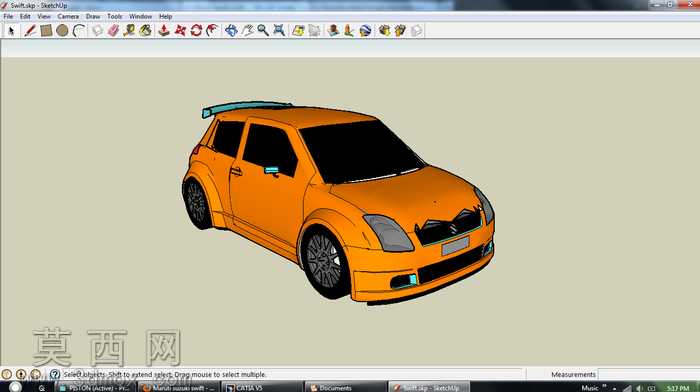Choose the Rotate tool
The width and height of the screenshot is (700, 392).
196,30
